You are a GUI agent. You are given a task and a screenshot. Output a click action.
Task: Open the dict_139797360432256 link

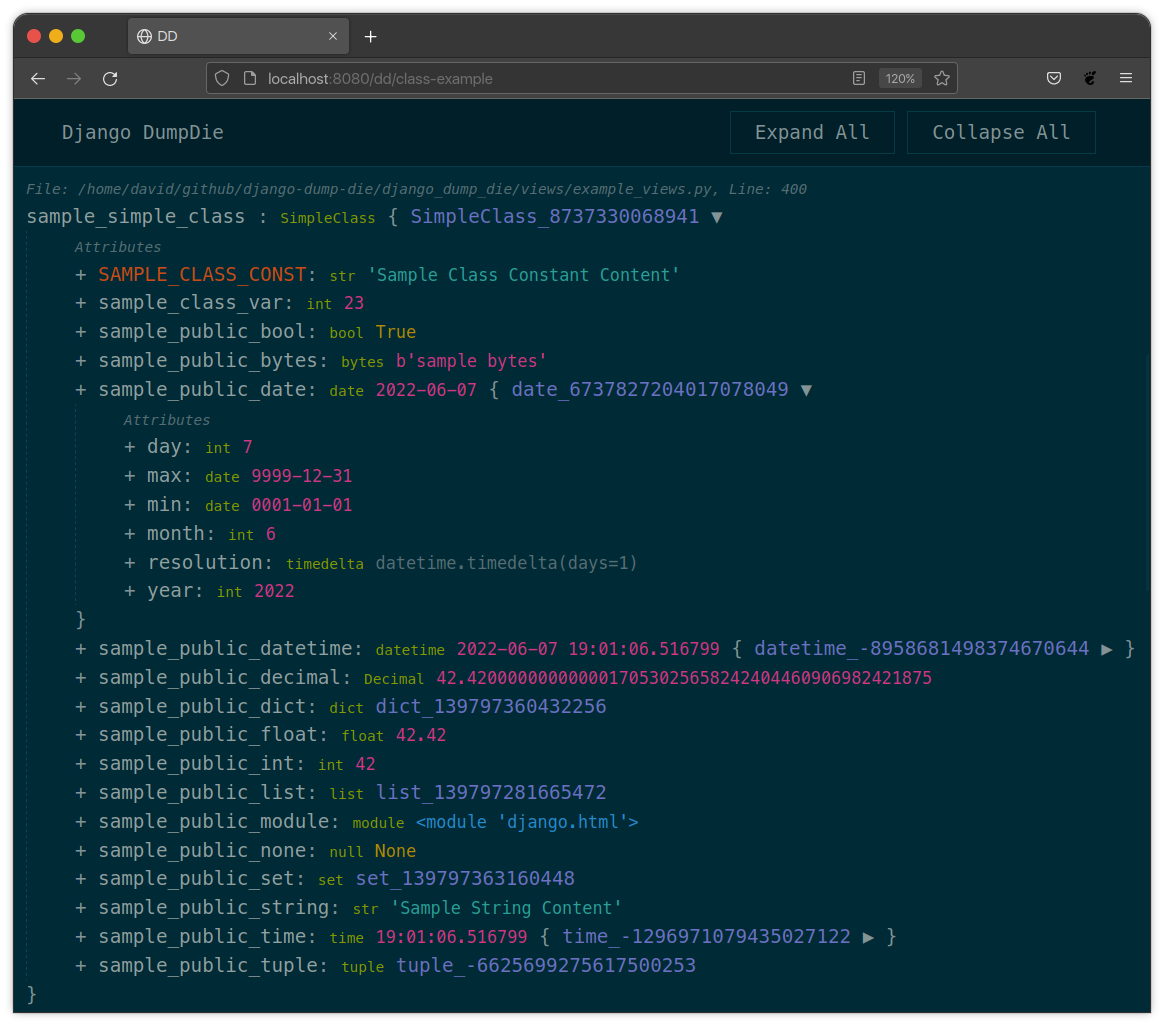coord(490,707)
